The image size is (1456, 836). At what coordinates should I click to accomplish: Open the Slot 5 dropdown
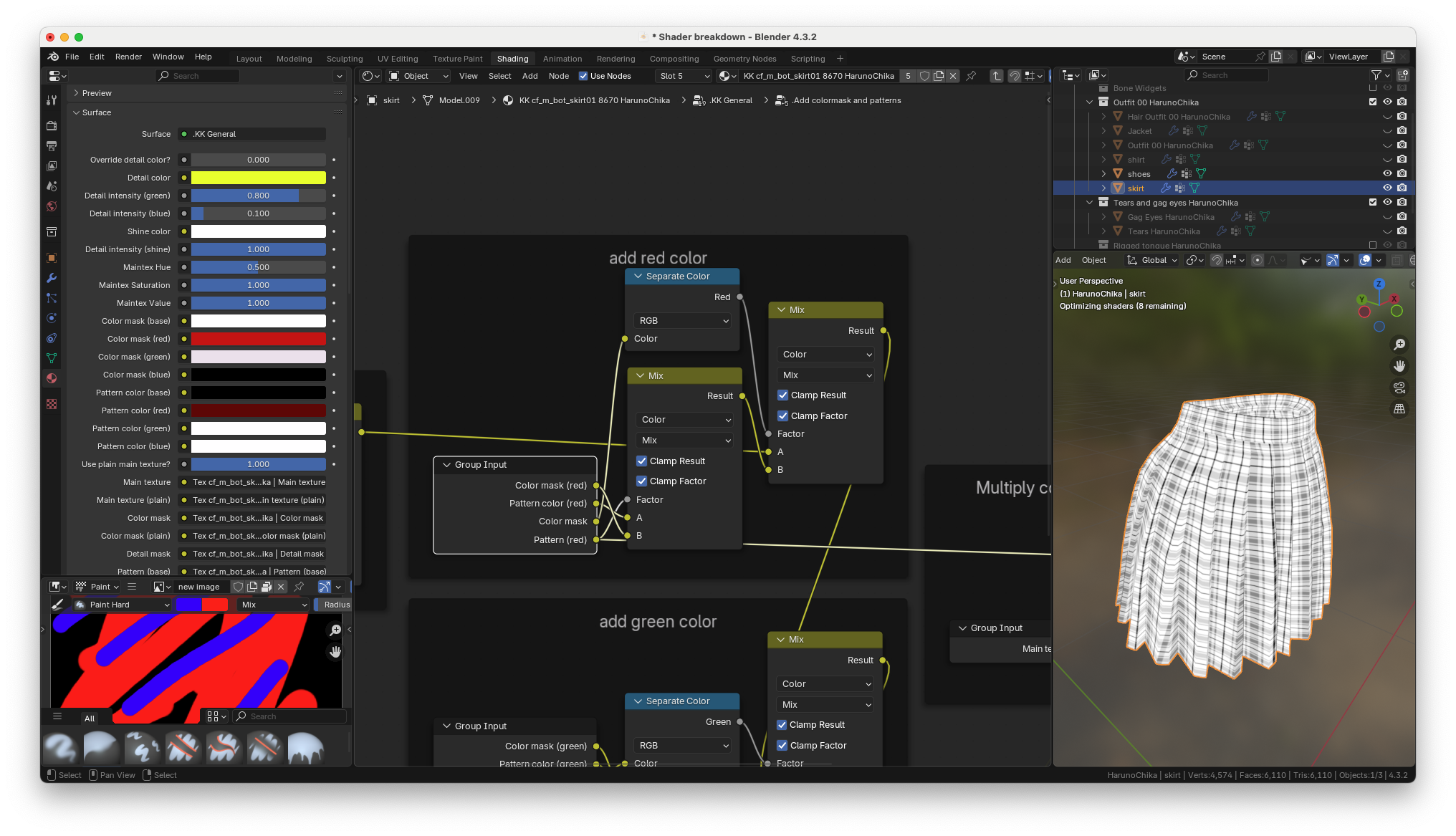click(684, 76)
